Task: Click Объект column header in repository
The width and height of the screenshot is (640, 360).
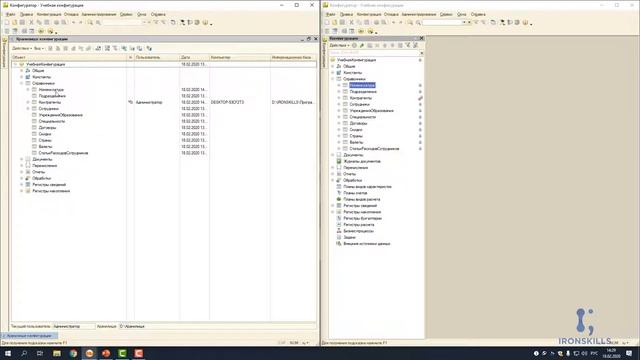Action: [69, 58]
